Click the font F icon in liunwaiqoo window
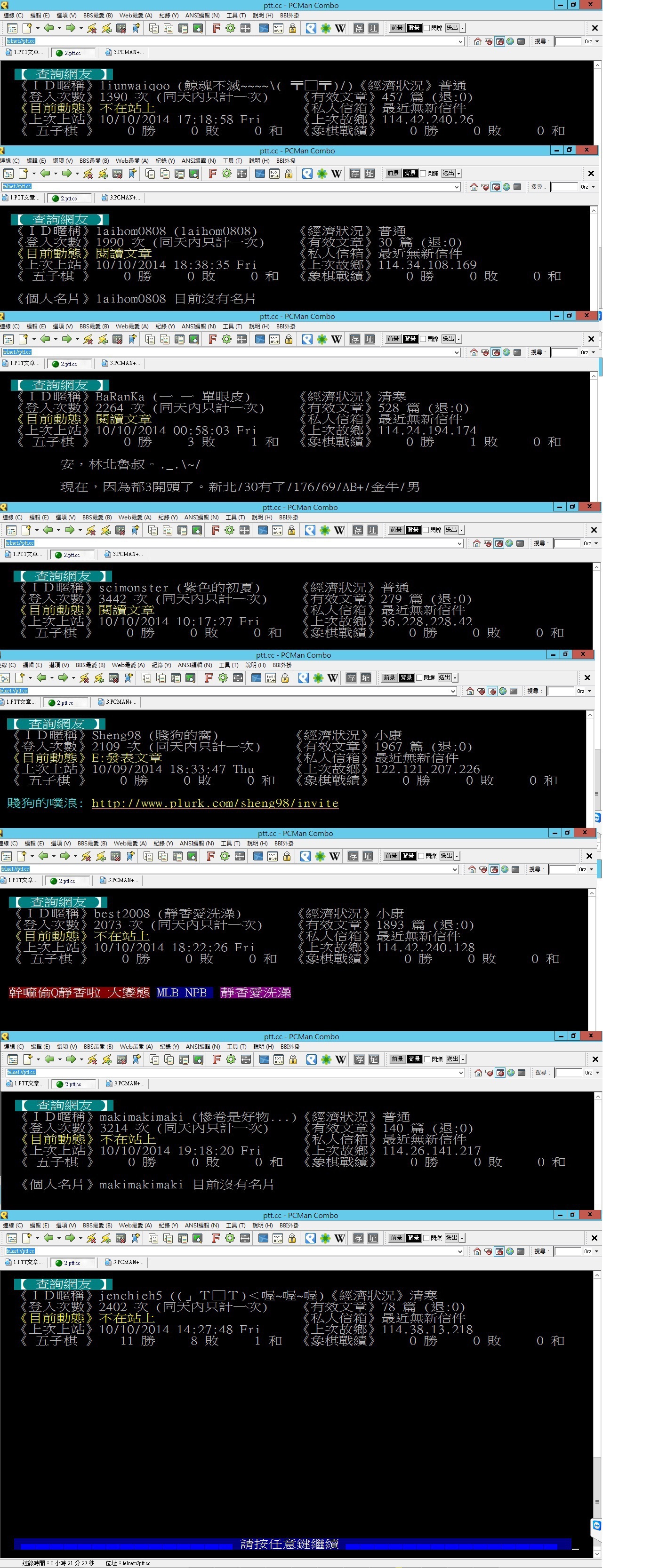This screenshot has width=659, height=1568. (x=216, y=28)
